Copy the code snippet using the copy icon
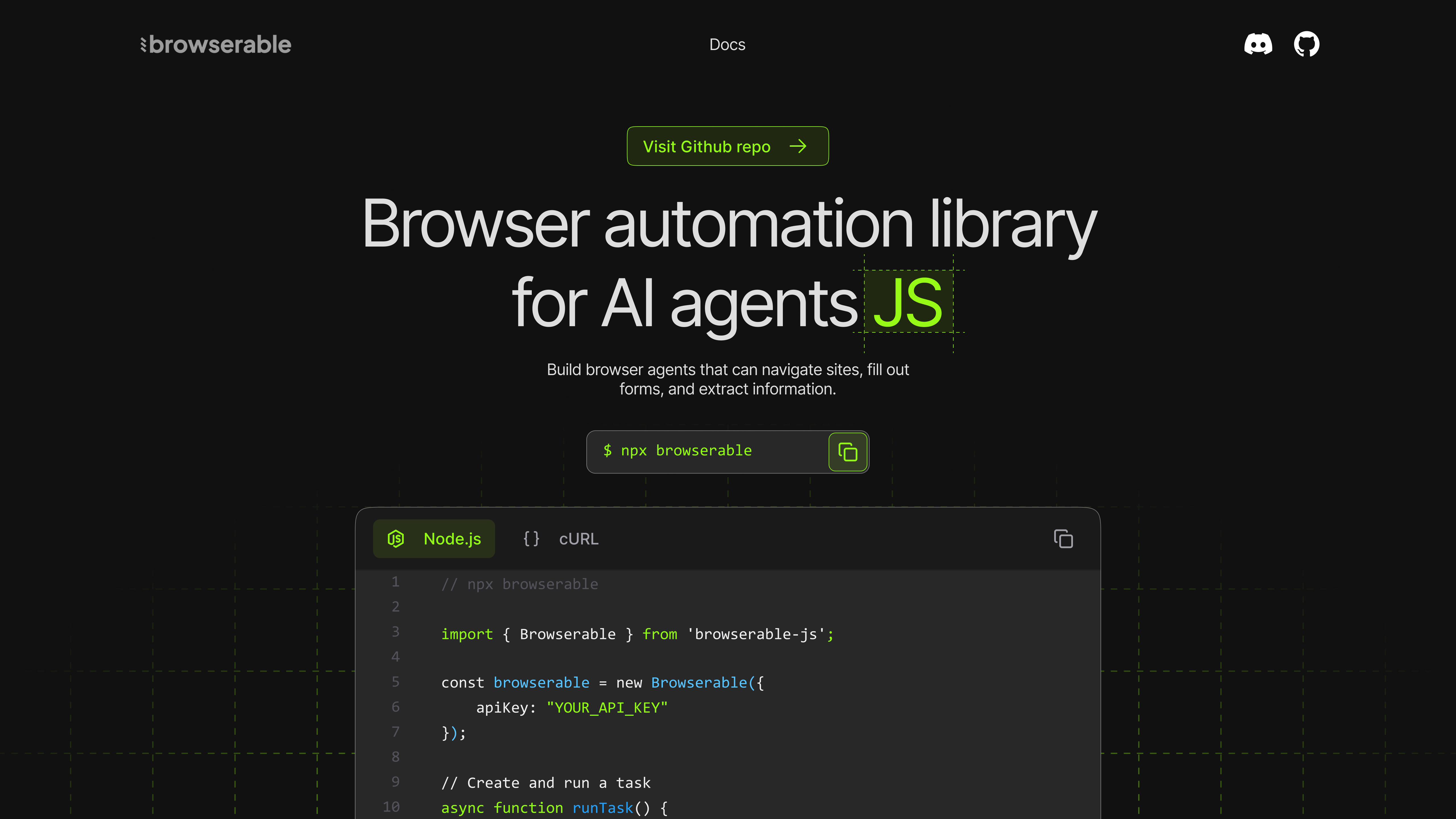The height and width of the screenshot is (819, 1456). tap(1063, 539)
